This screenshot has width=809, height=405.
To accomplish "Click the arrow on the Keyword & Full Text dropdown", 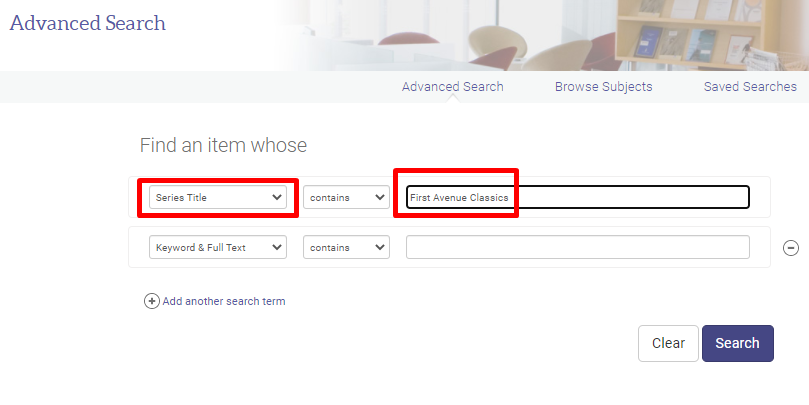I will tap(277, 247).
